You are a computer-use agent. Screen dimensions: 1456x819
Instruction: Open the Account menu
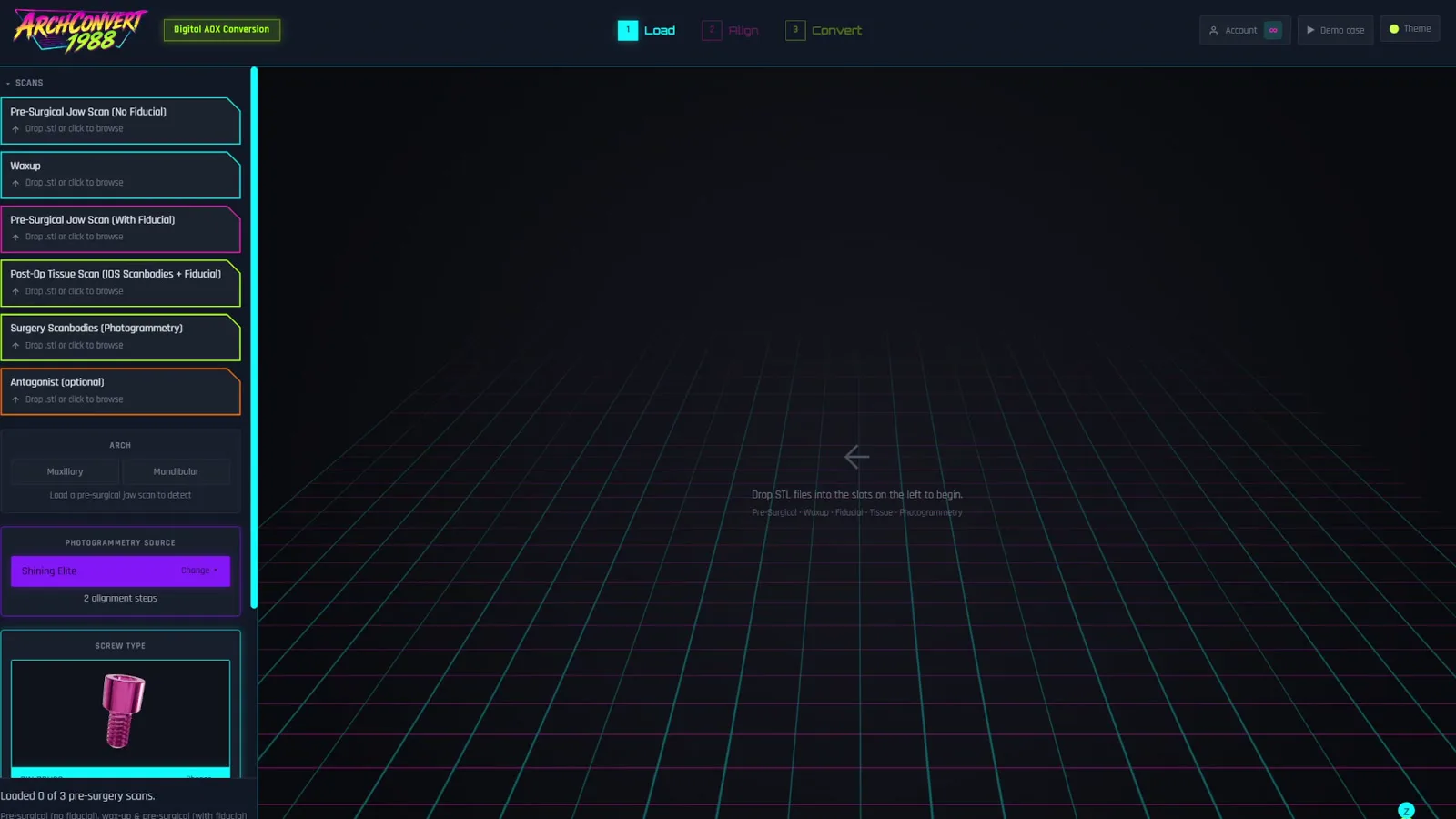(1244, 30)
